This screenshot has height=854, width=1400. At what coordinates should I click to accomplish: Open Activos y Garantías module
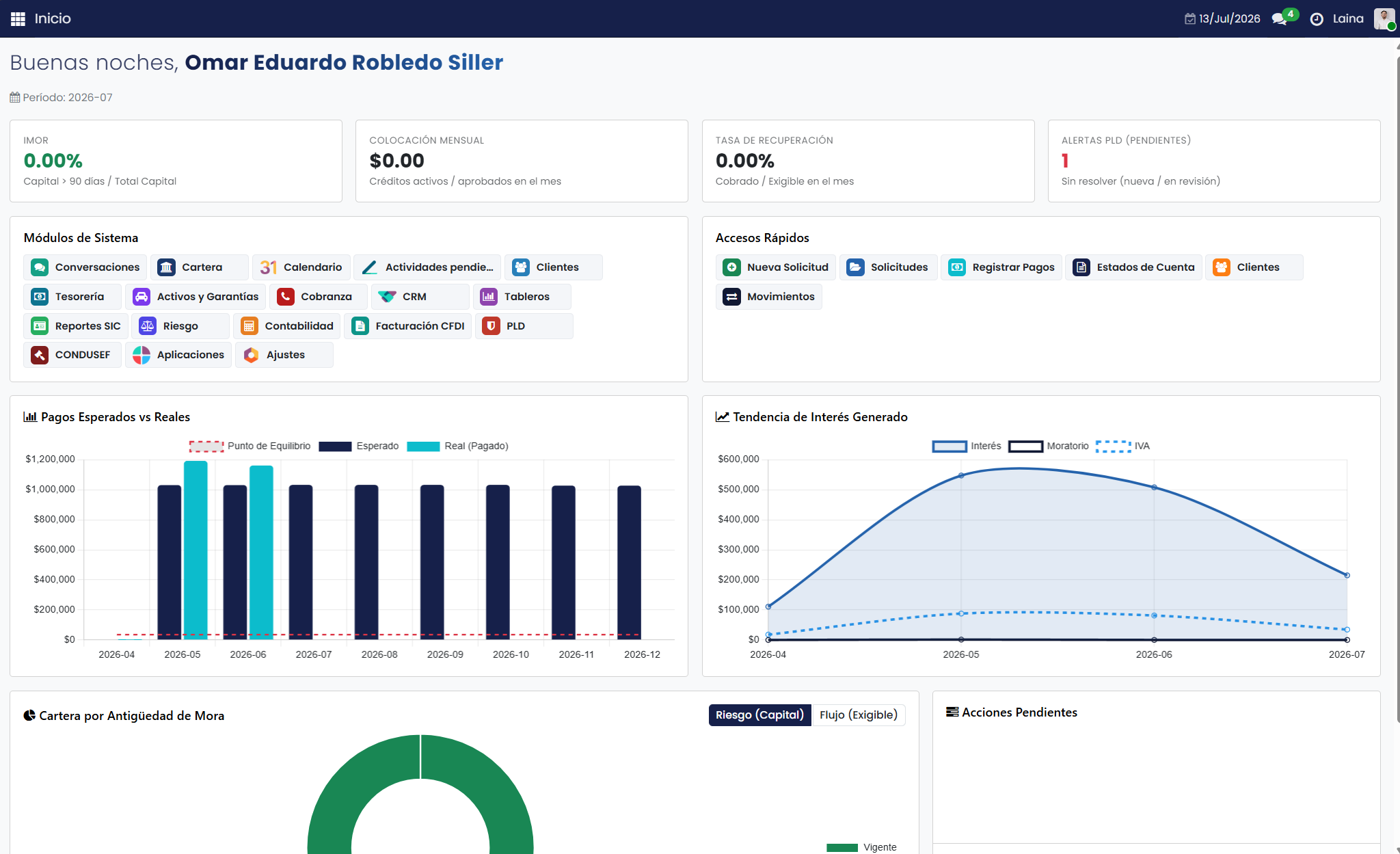(x=196, y=297)
